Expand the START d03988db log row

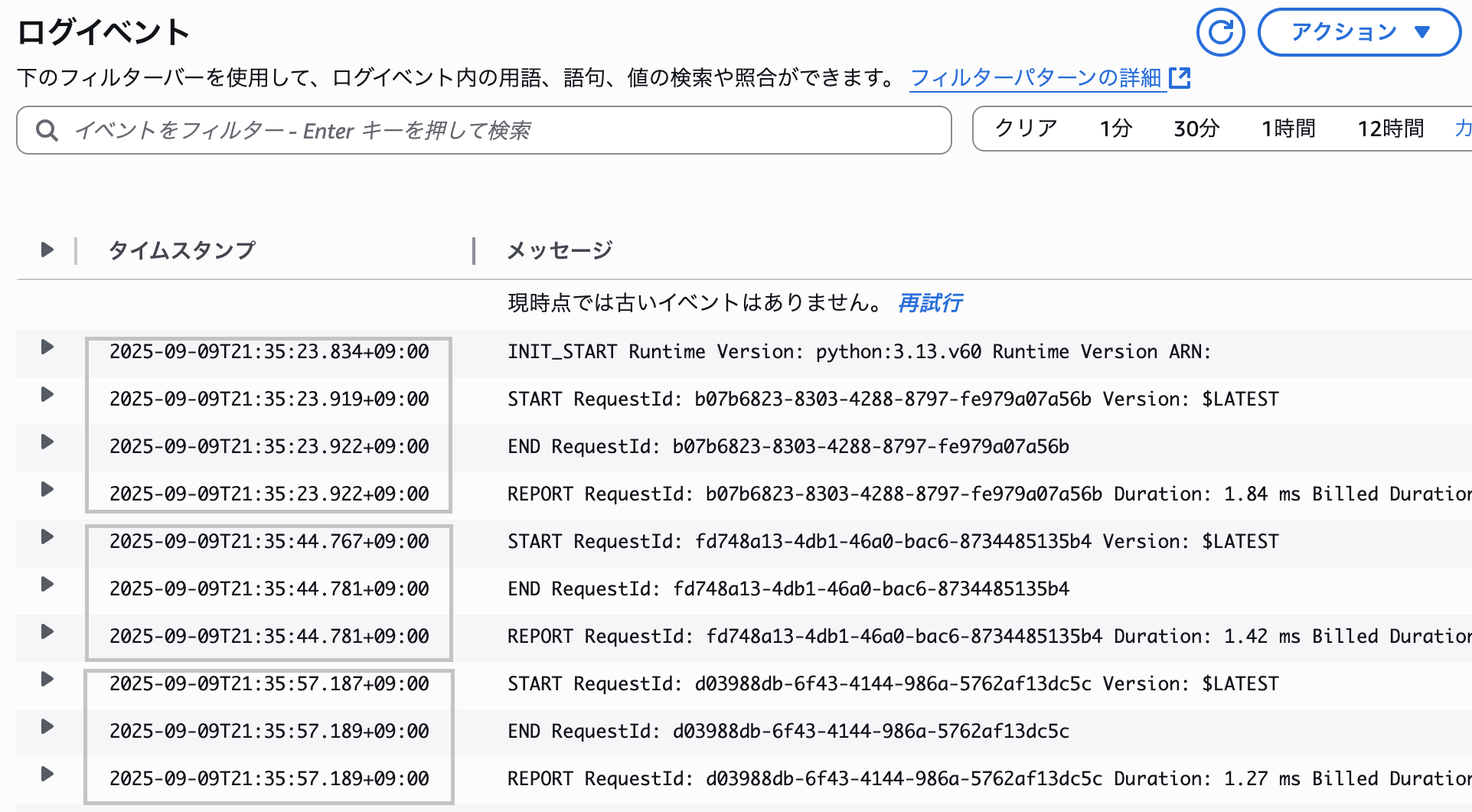coord(47,680)
